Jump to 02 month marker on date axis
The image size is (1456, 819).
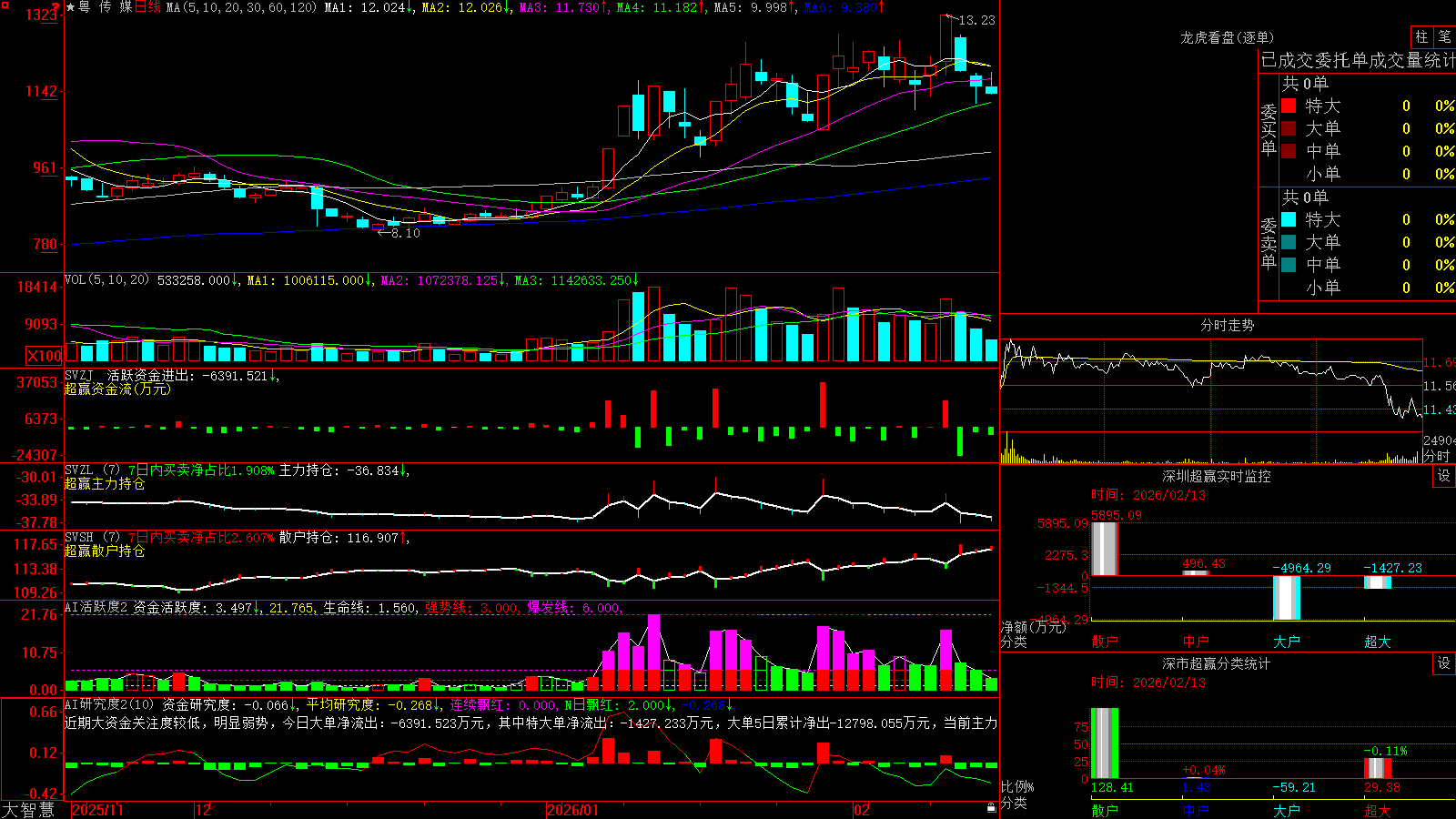pos(861,810)
